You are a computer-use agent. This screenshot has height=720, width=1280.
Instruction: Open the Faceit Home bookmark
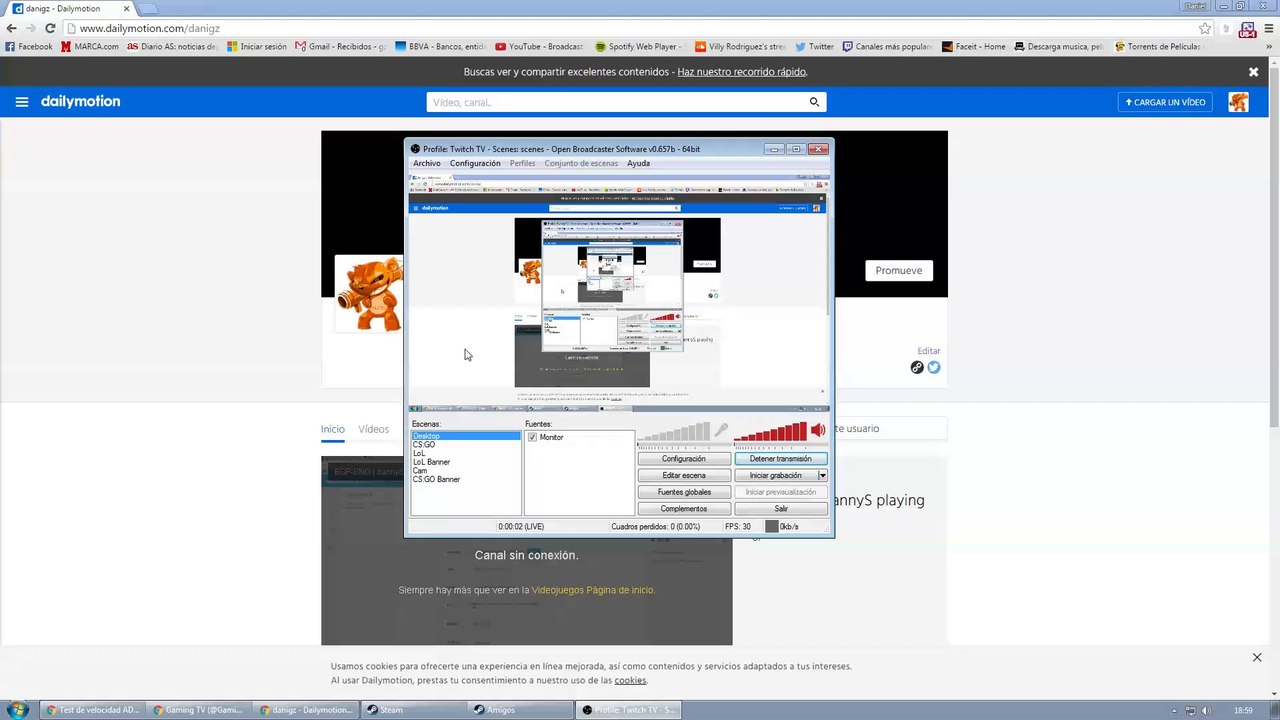pos(974,46)
